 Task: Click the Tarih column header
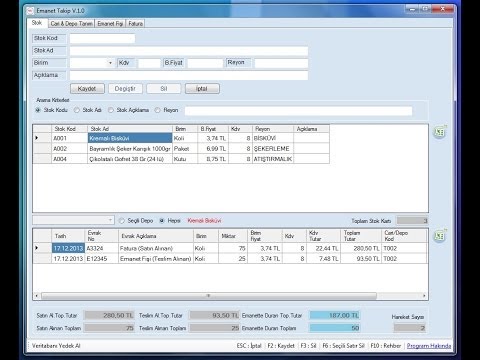(68, 236)
